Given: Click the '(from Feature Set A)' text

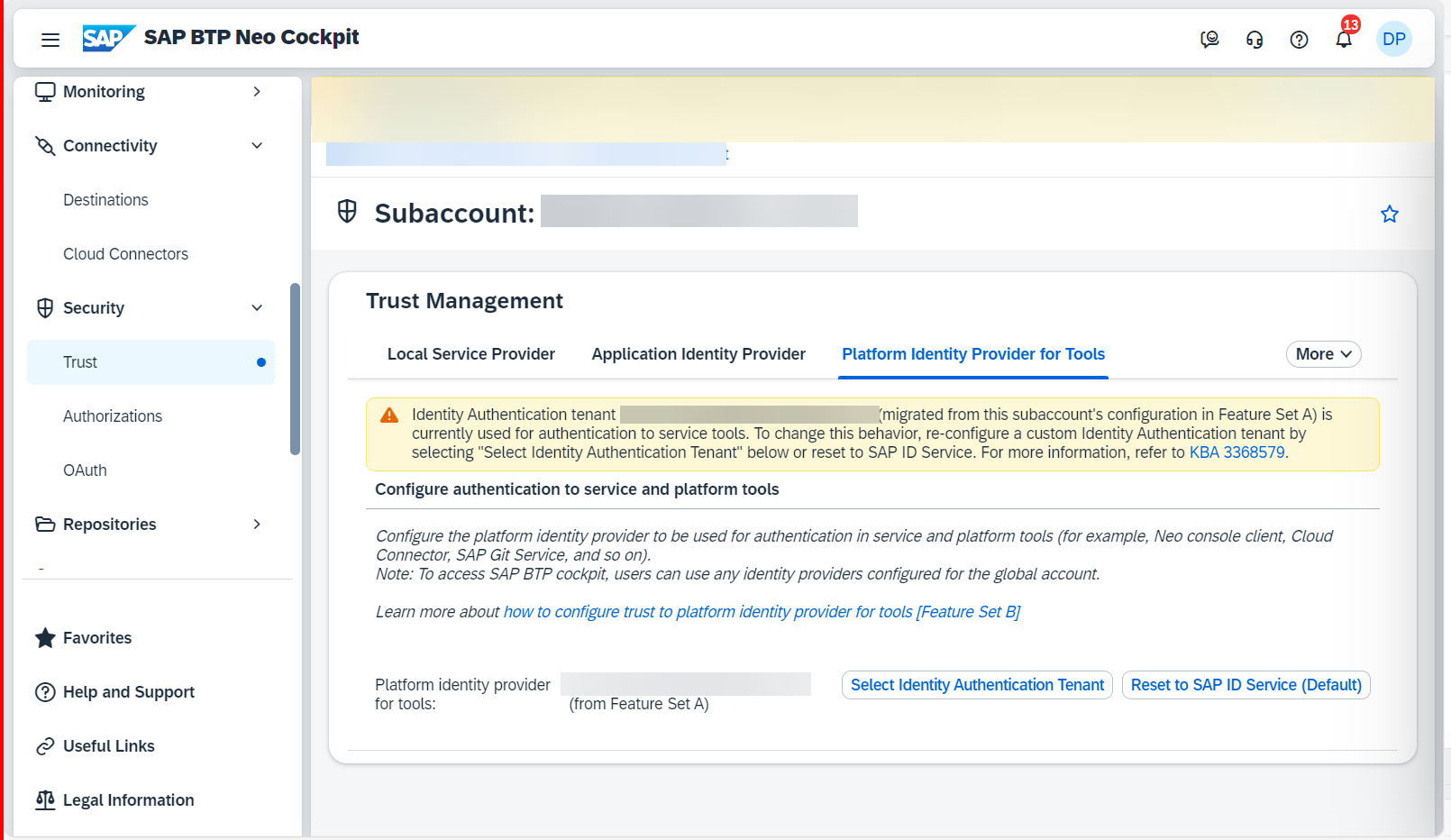Looking at the screenshot, I should click(639, 704).
